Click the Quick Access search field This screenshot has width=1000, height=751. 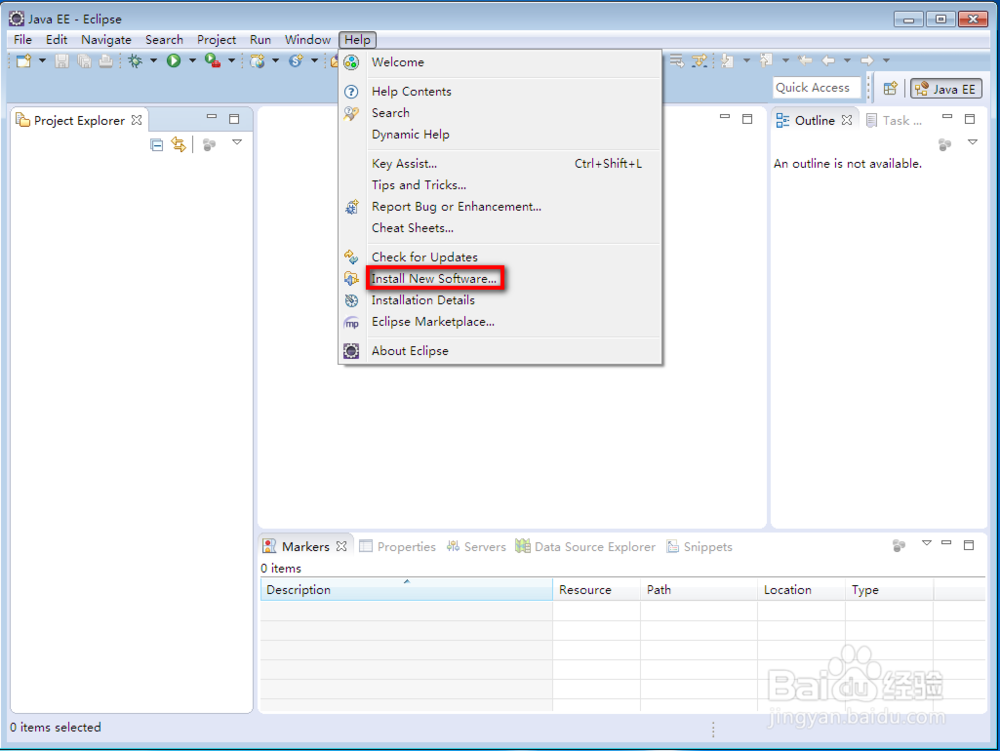pyautogui.click(x=816, y=88)
